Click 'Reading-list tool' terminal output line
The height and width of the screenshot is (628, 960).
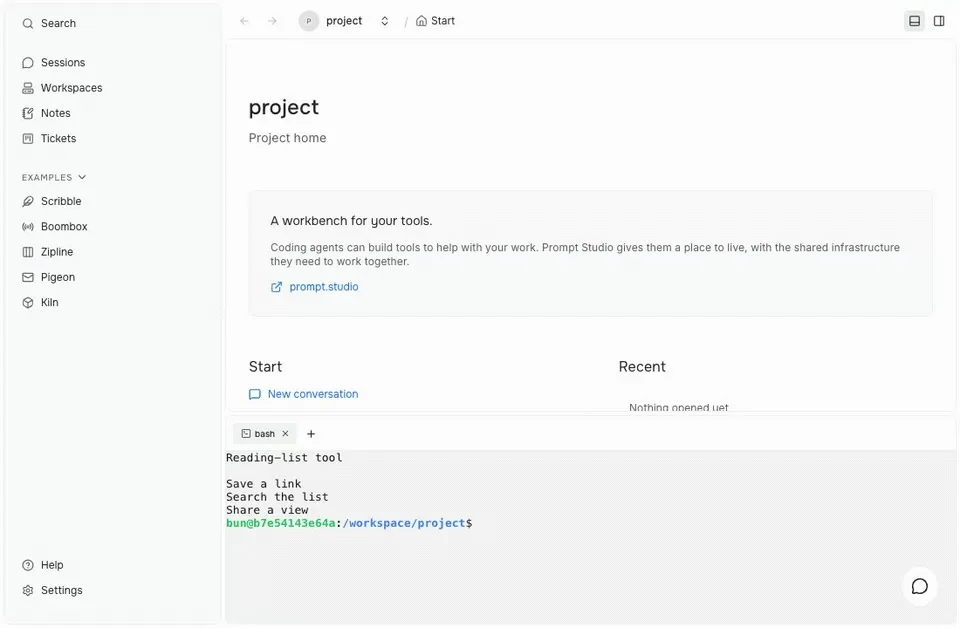coord(284,458)
